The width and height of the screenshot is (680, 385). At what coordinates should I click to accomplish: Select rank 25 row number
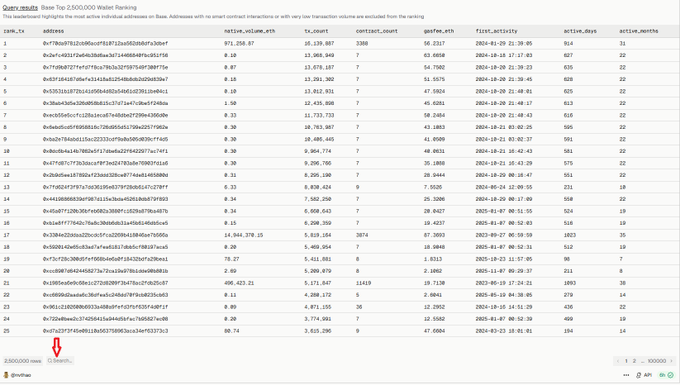tap(7, 331)
